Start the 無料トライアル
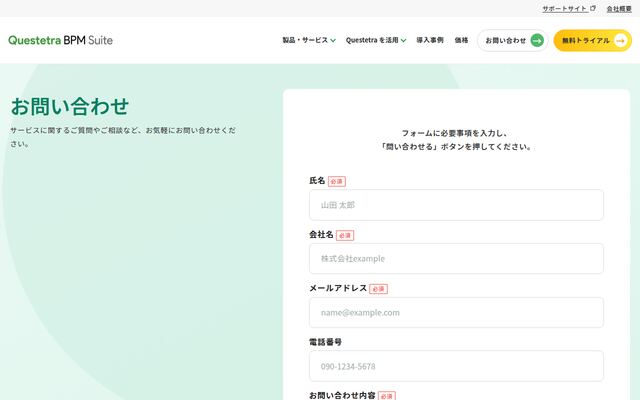 click(593, 40)
